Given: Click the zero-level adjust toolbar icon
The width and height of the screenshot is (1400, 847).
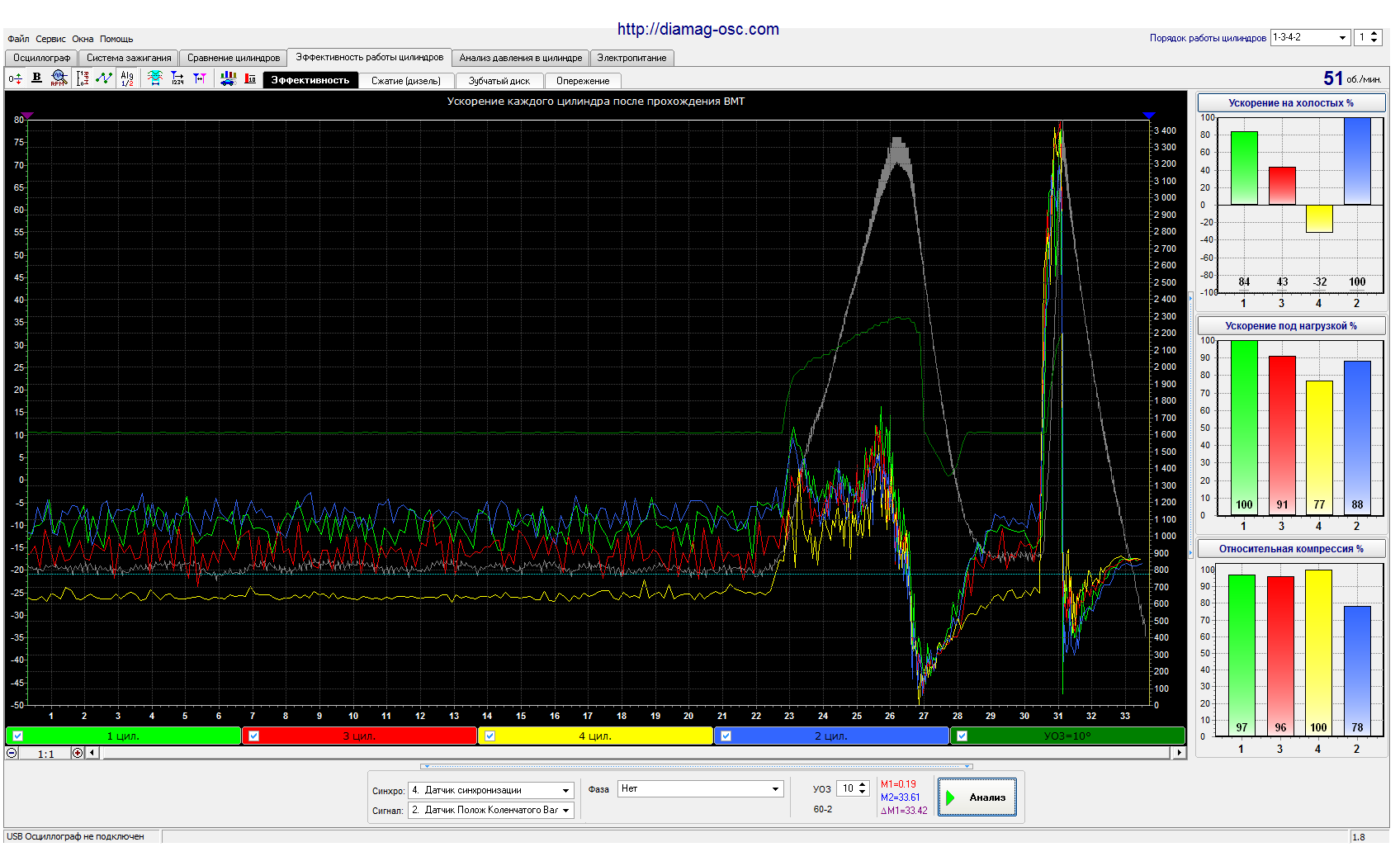Looking at the screenshot, I should click(15, 78).
